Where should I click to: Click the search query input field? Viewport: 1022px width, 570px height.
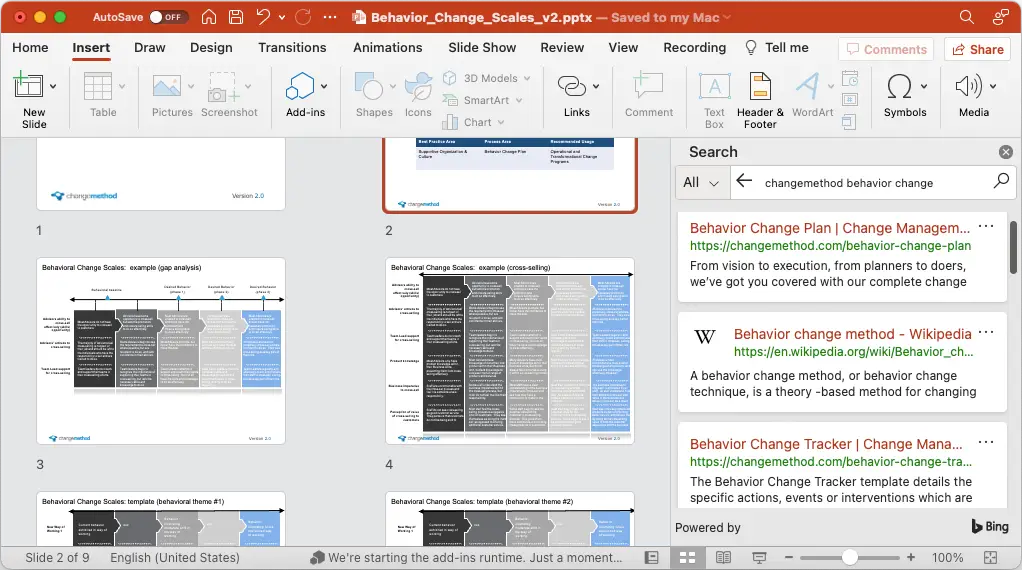coord(873,183)
